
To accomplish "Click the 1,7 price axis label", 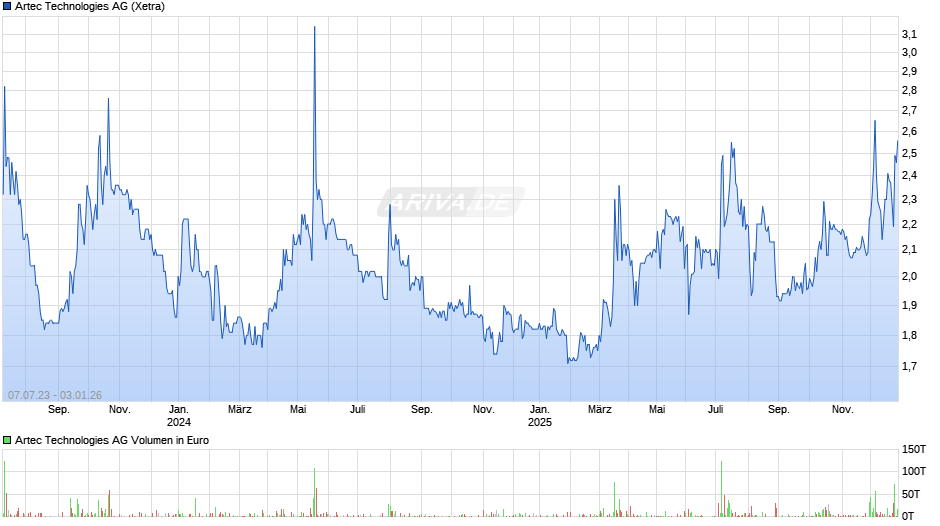I will pyautogui.click(x=909, y=366).
